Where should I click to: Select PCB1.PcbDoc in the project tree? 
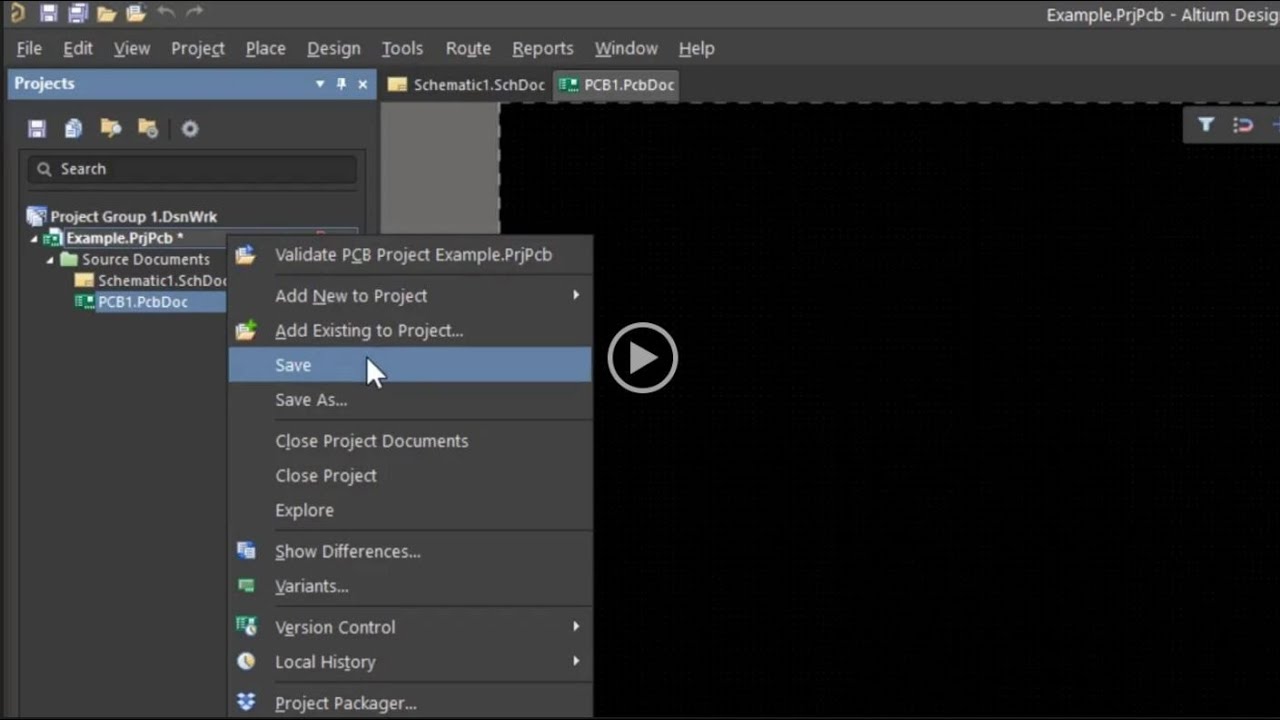click(142, 302)
